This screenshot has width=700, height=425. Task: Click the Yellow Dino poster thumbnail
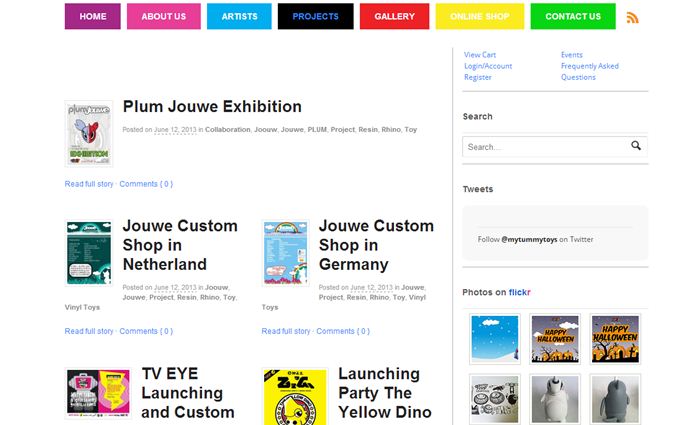pyautogui.click(x=295, y=397)
